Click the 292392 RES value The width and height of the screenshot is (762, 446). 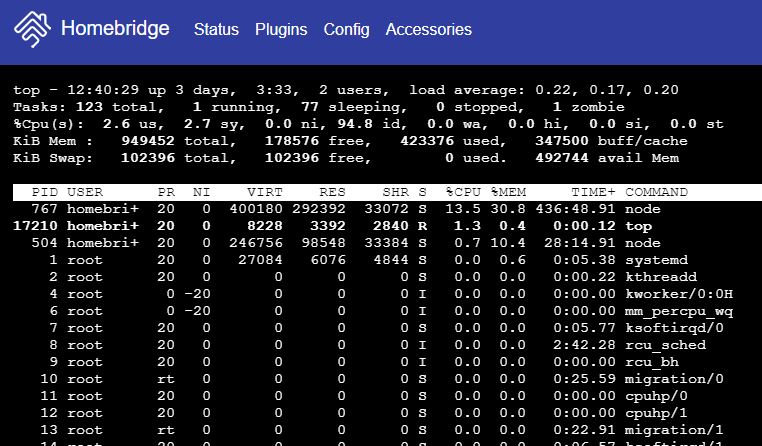(319, 209)
